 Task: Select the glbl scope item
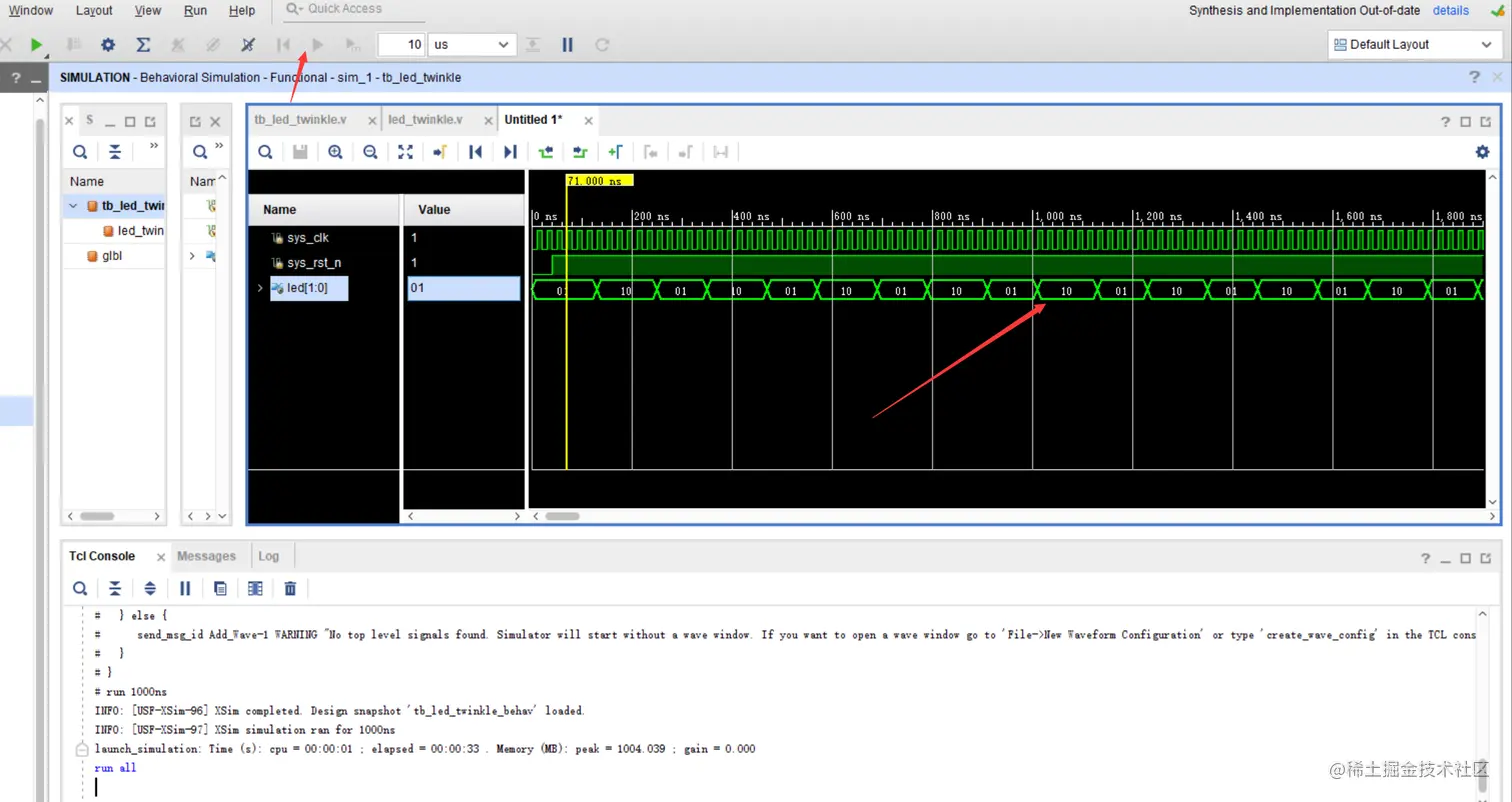[112, 256]
